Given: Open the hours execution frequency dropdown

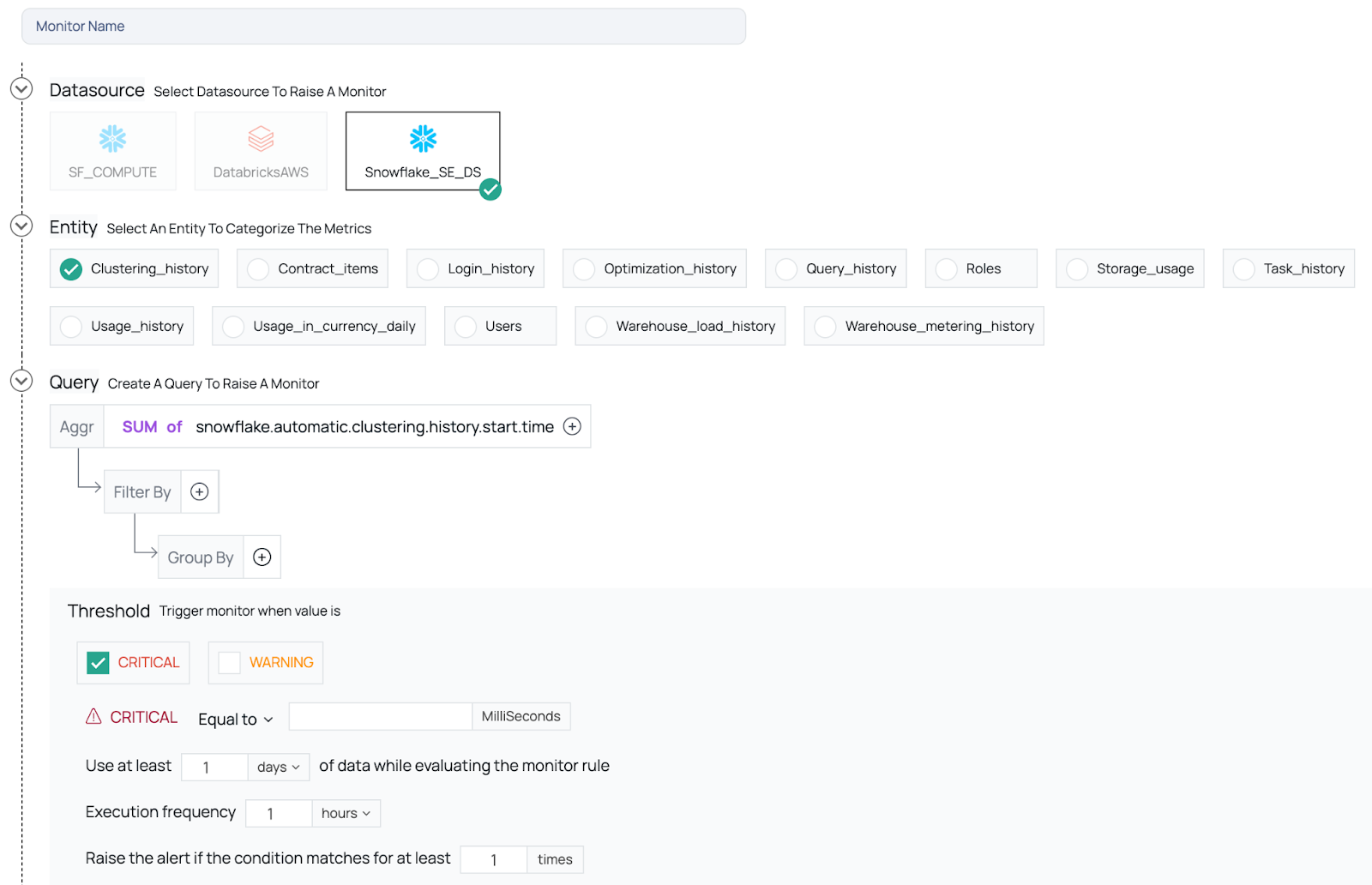Looking at the screenshot, I should [345, 813].
